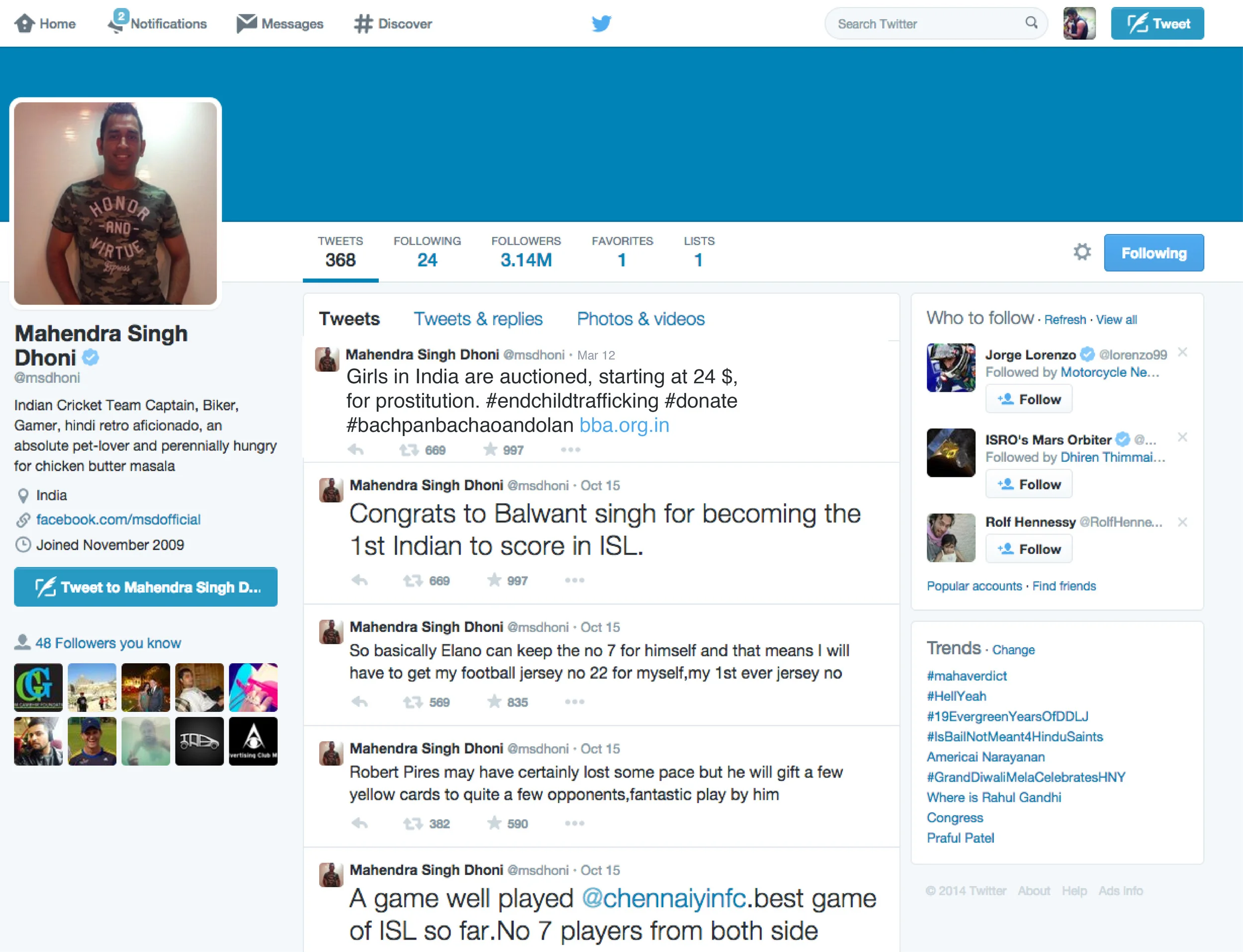Follow Jorge Lorenzo
1243x952 pixels.
tap(1028, 399)
